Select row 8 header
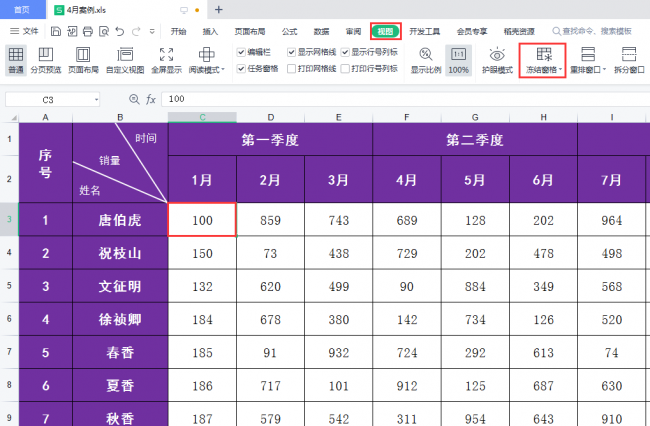 tap(9, 385)
